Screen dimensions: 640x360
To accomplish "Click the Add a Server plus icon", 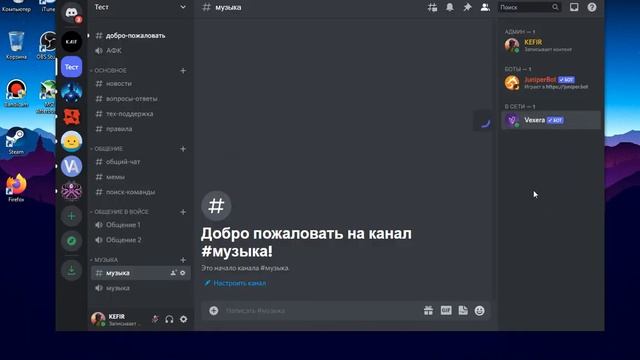I will click(71, 216).
